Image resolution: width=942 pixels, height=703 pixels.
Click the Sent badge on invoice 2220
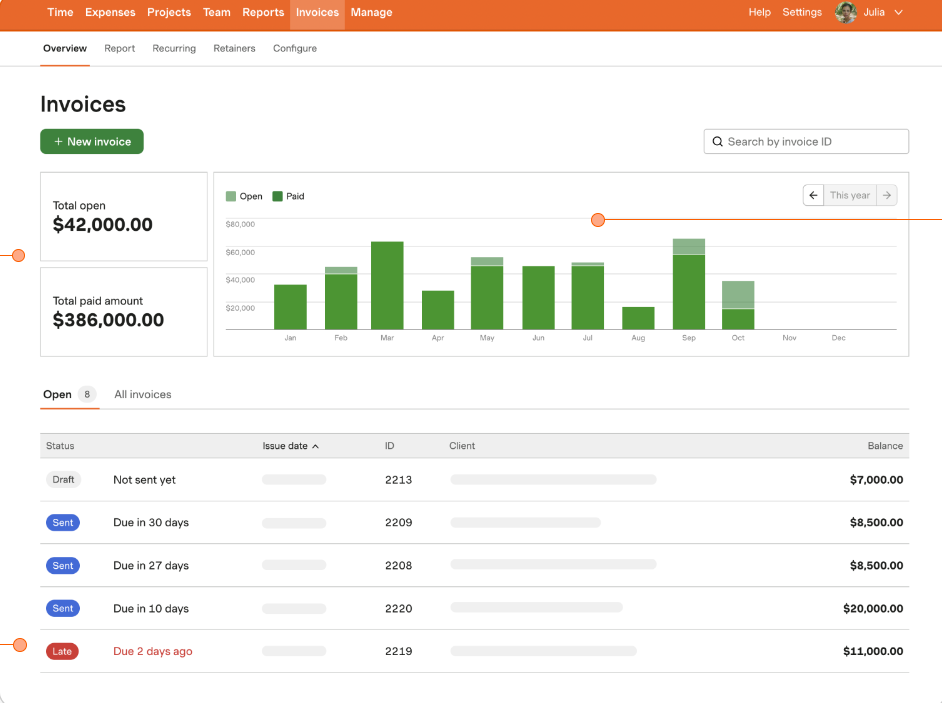click(x=63, y=608)
